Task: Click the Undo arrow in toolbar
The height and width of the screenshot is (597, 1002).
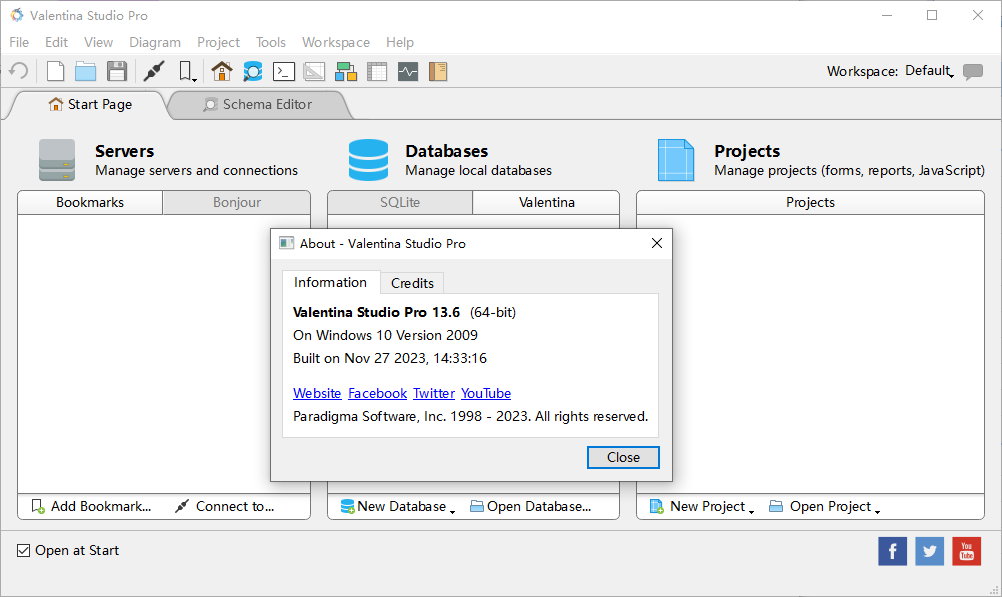Action: (19, 71)
